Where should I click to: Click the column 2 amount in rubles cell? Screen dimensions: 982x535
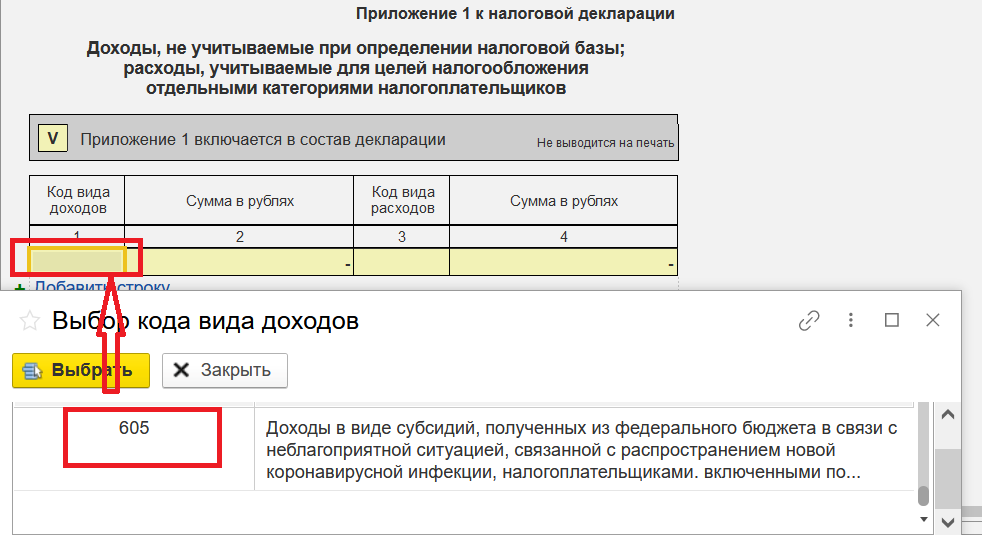(x=239, y=262)
